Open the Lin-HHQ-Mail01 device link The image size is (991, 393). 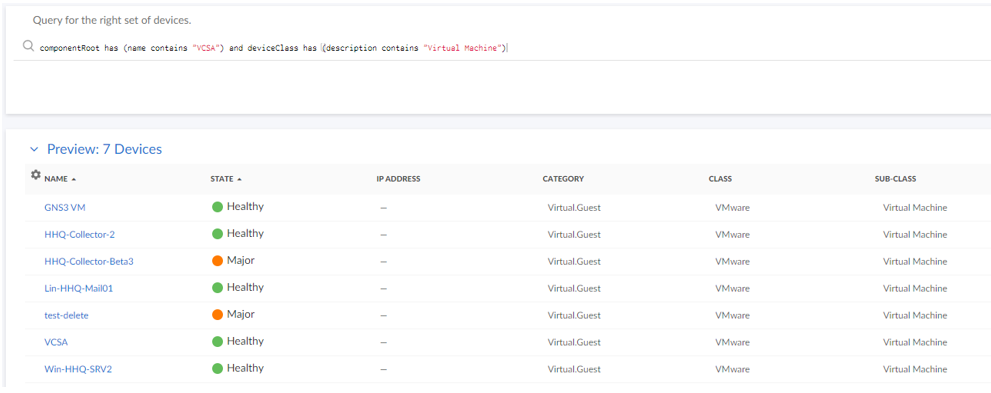click(79, 288)
